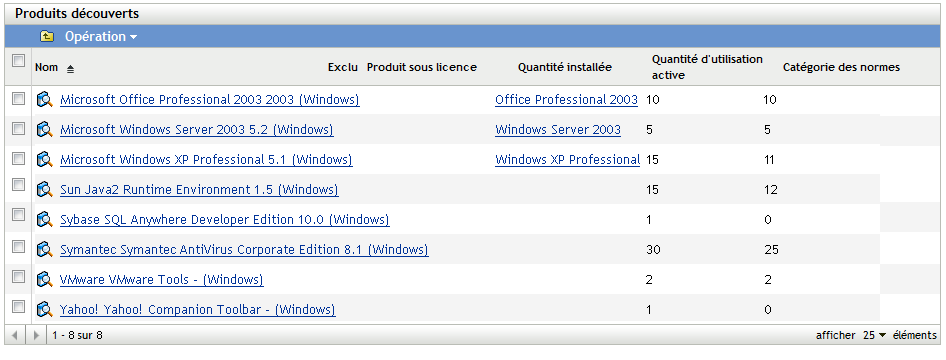Click active usage value 12 in Sun Java2 row

[x=770, y=190]
